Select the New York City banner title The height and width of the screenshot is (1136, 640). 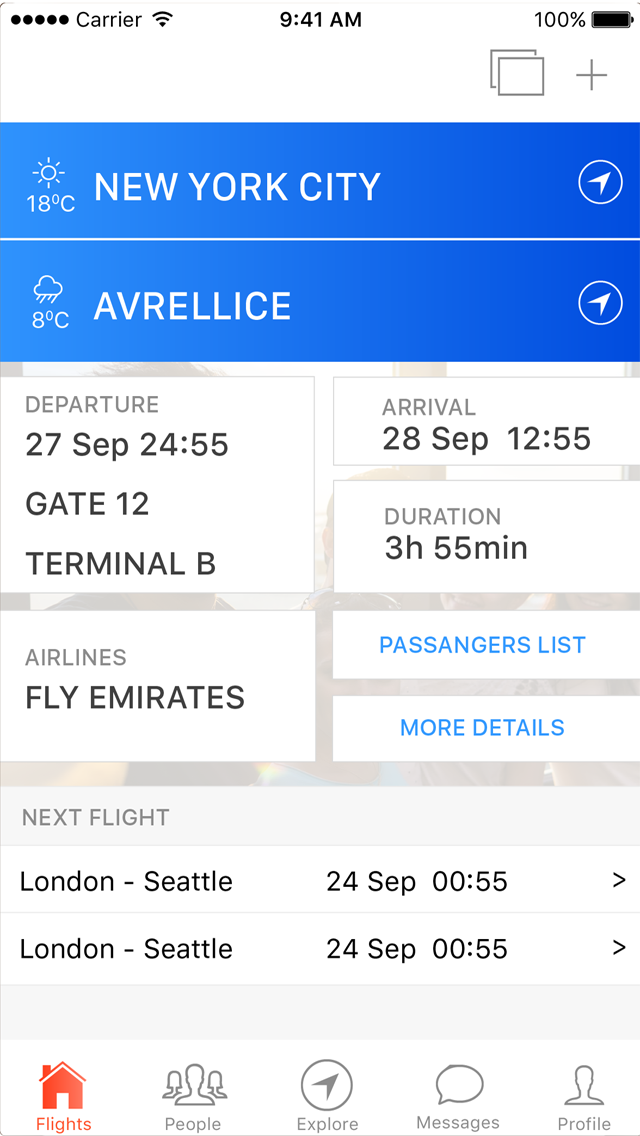pyautogui.click(x=237, y=187)
